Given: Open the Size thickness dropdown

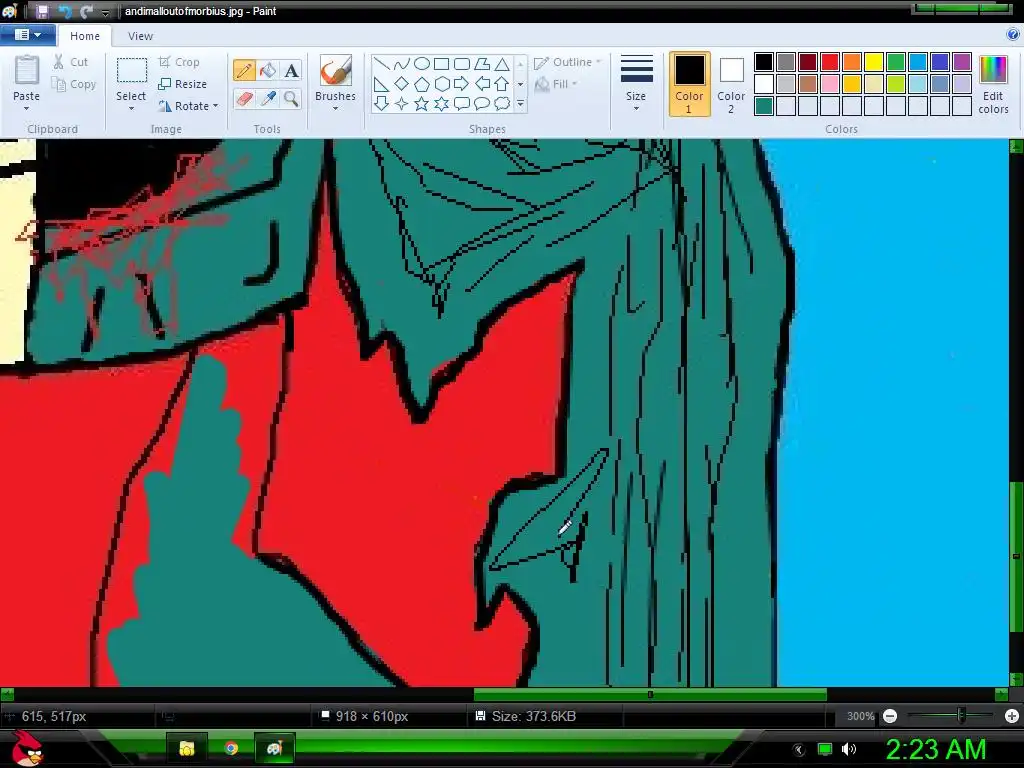Looking at the screenshot, I should 636,82.
